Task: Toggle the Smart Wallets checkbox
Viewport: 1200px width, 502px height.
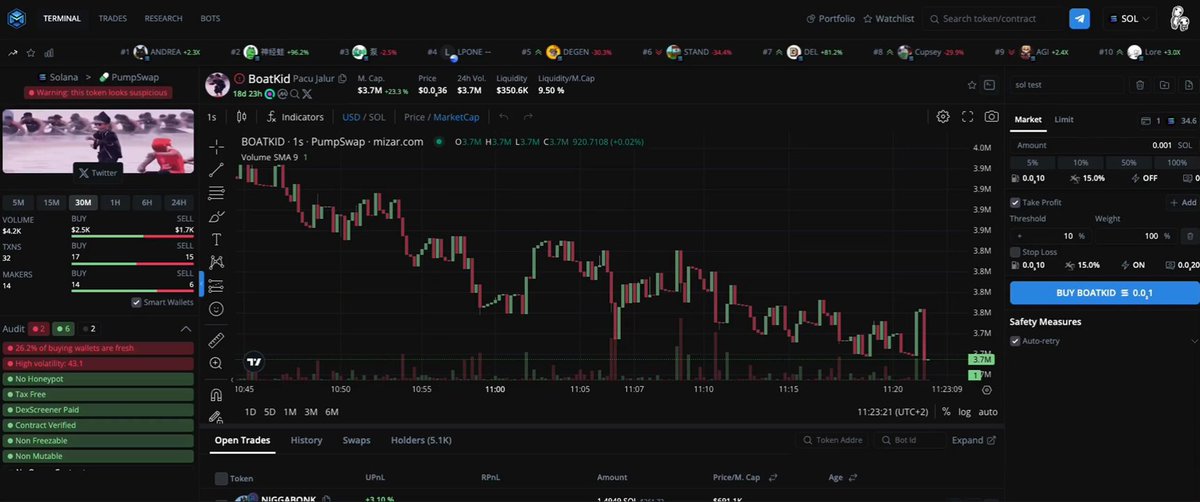Action: [x=136, y=302]
